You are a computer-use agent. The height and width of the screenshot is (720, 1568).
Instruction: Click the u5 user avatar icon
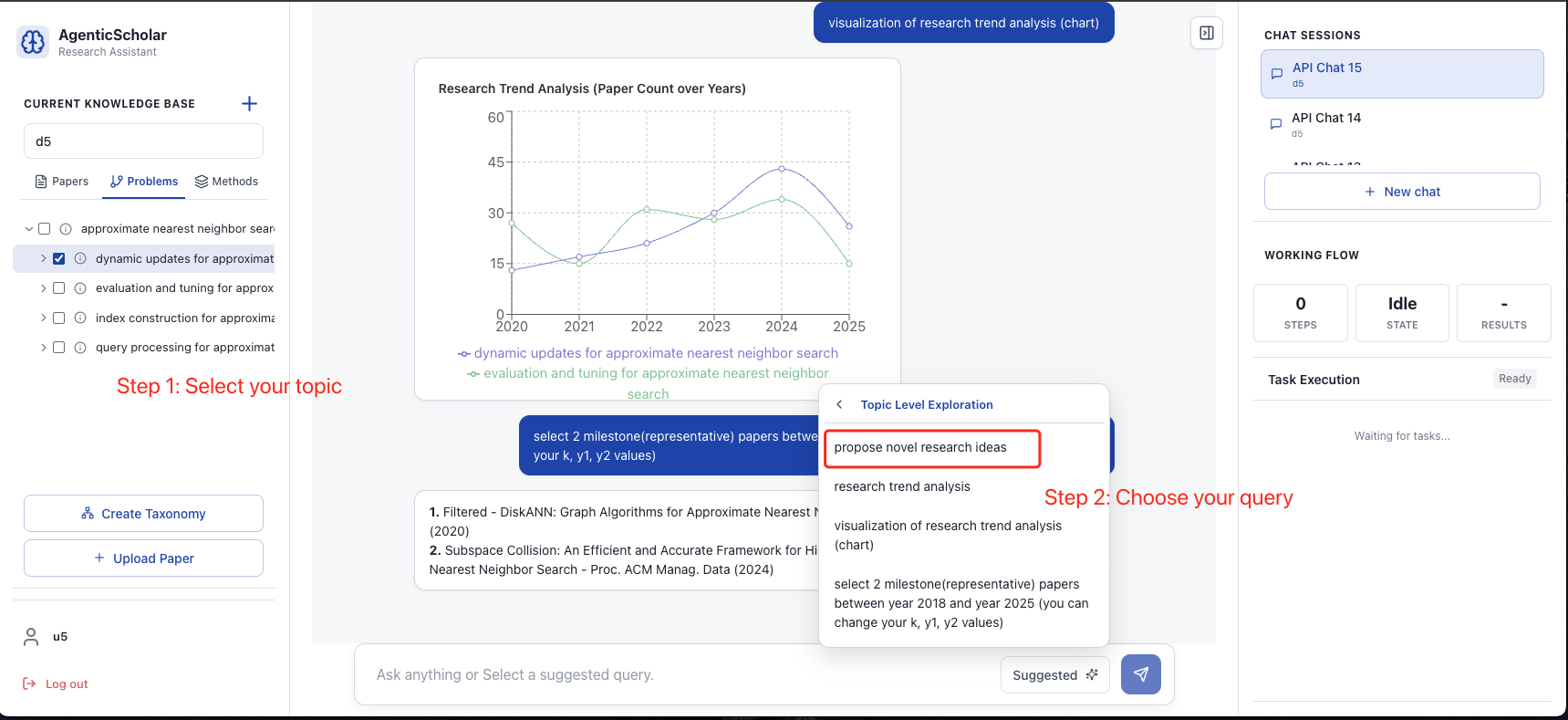(31, 637)
